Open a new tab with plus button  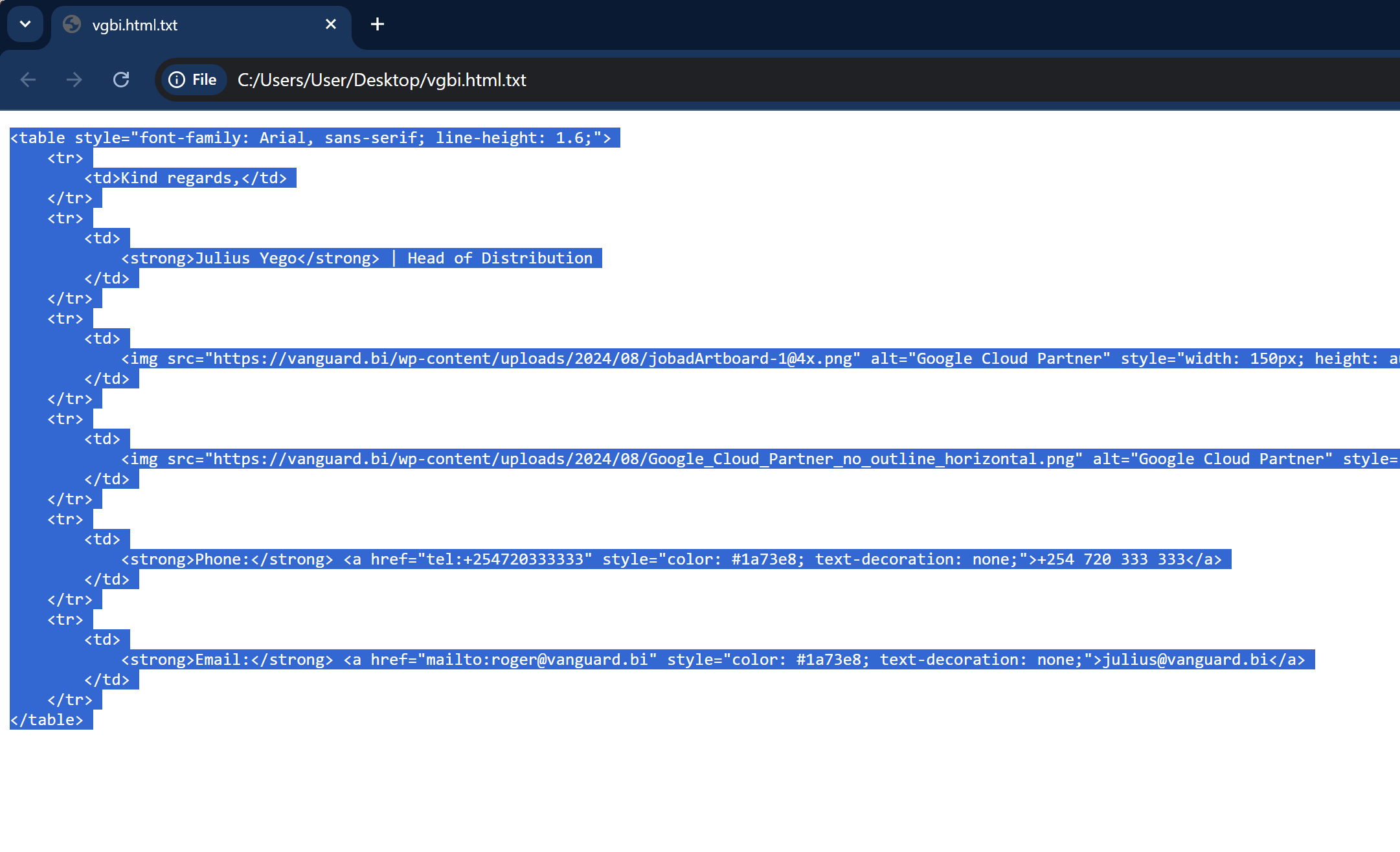(377, 24)
